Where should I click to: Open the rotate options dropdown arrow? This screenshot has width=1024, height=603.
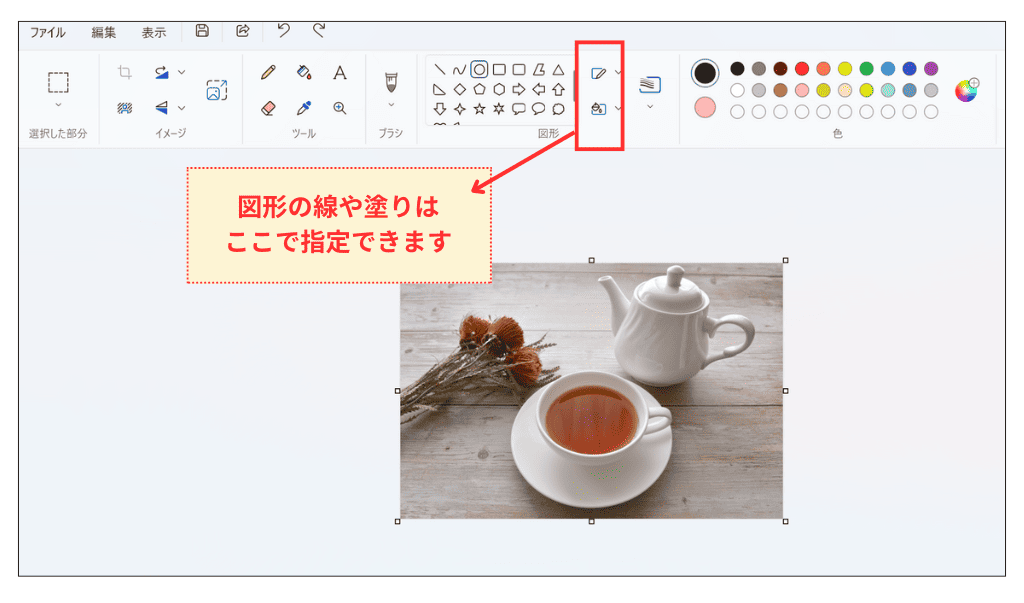click(181, 72)
